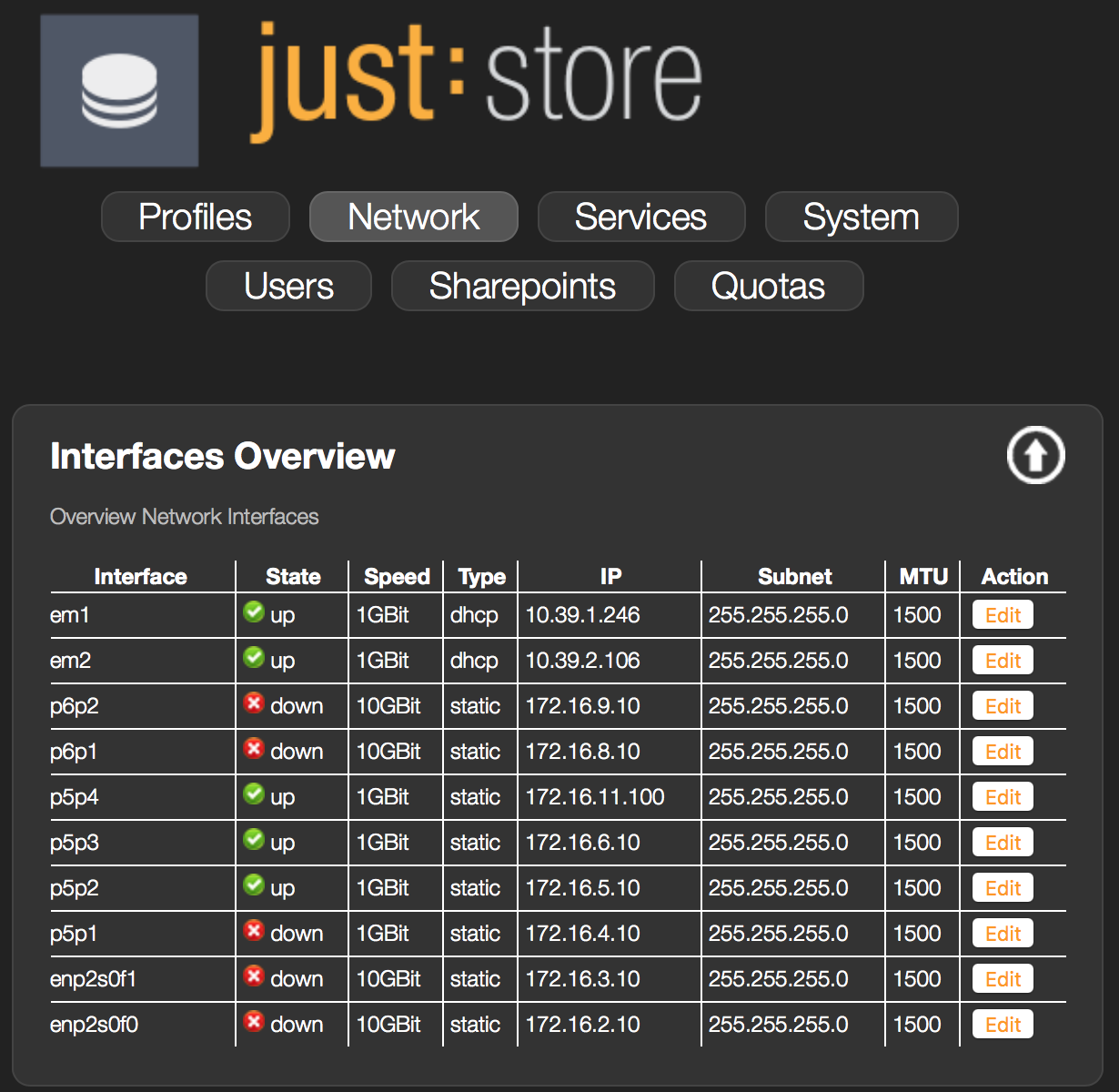Edit the p5p2 interface
This screenshot has width=1119, height=1092.
click(1003, 888)
